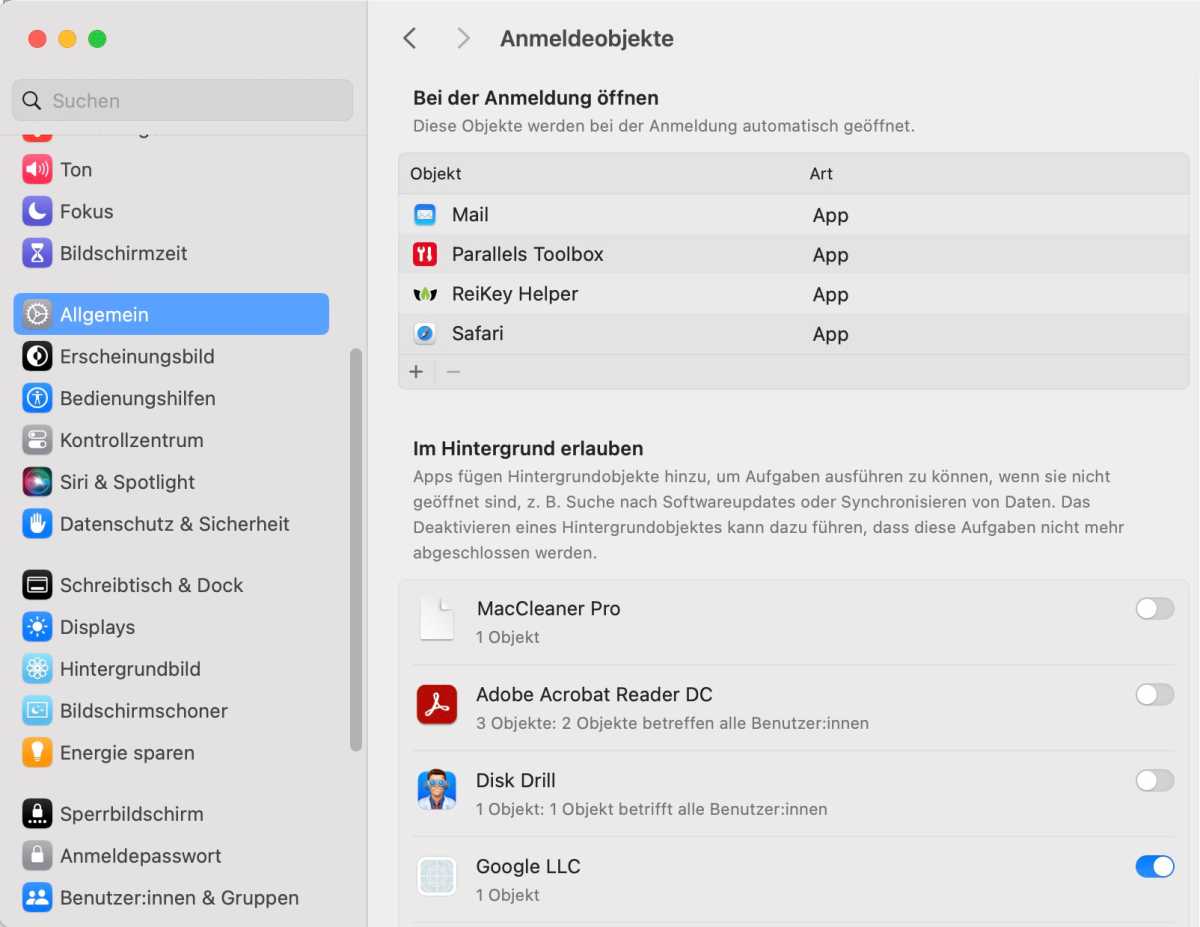This screenshot has width=1200, height=927.
Task: Turn on the Disk Drill background toggle
Action: pos(1155,780)
